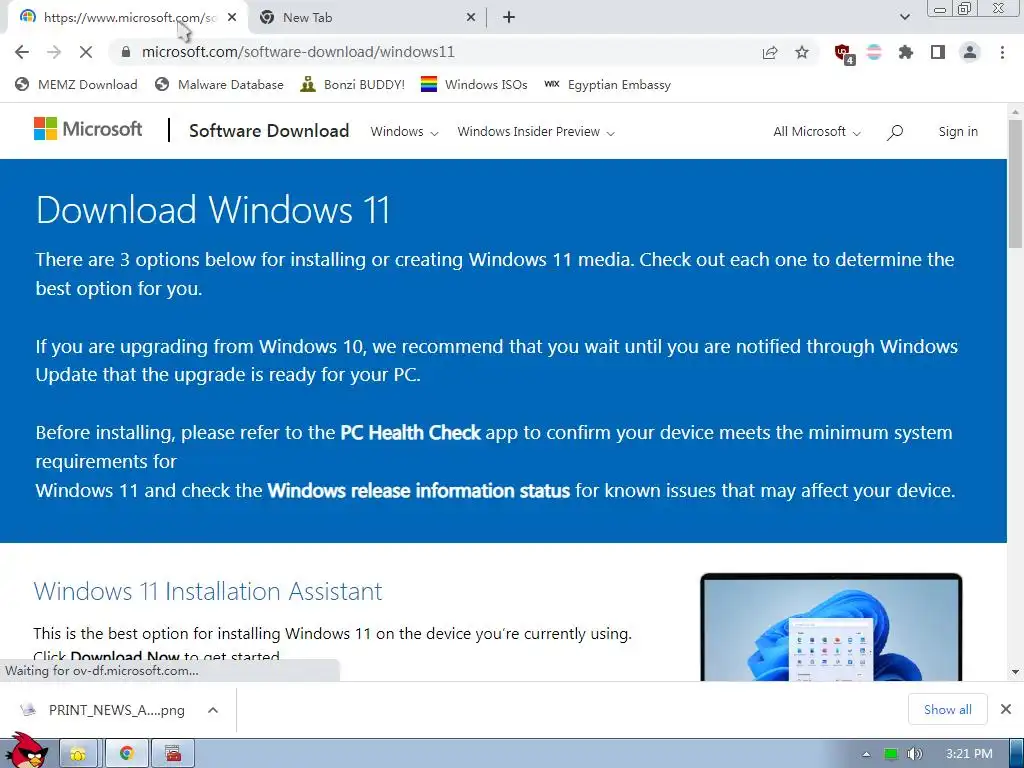Click the page vertical scrollbar thumb
The image size is (1024, 768).
[1015, 183]
